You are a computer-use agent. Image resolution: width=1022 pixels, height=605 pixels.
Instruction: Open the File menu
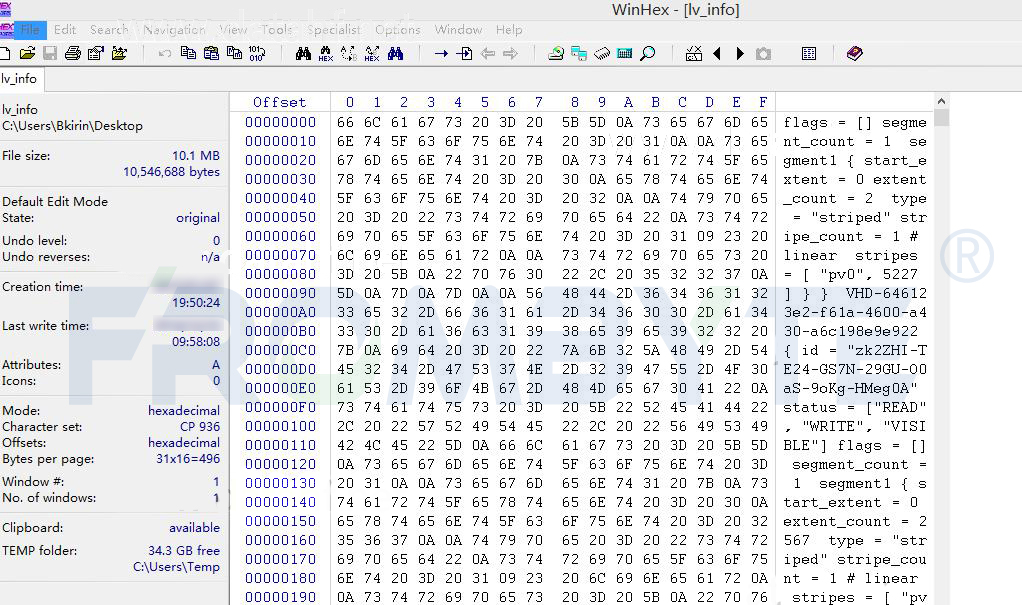(30, 29)
